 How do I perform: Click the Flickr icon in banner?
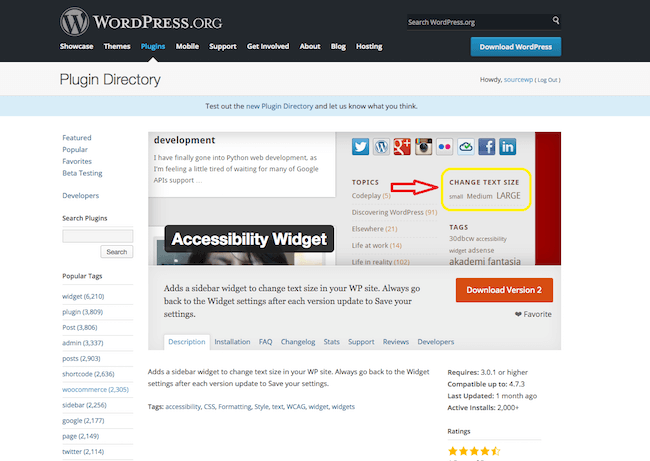tap(444, 147)
